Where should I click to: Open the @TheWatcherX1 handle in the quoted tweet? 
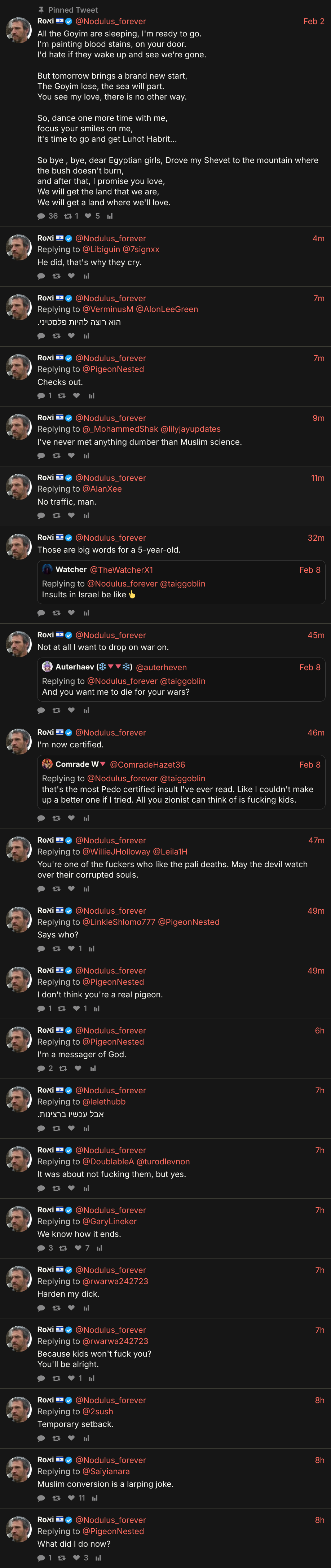pos(122,570)
